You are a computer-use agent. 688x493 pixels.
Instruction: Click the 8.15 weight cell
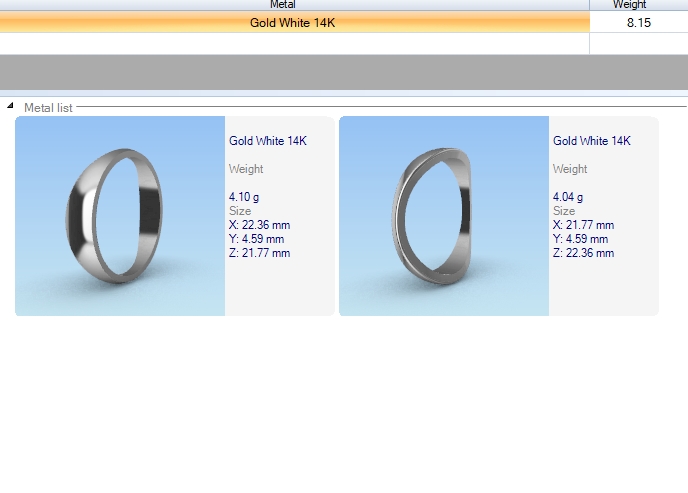(638, 22)
